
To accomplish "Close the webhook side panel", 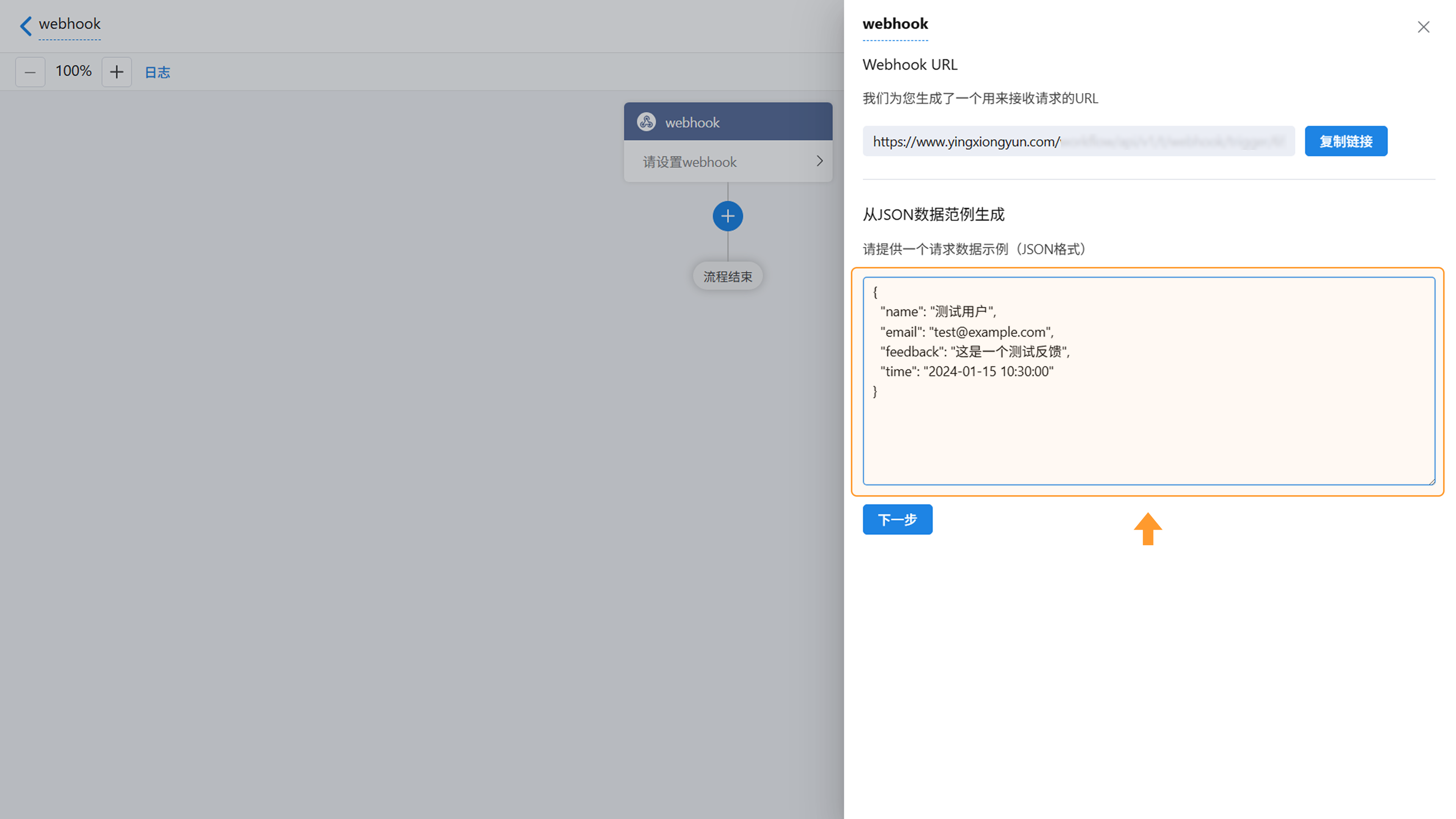I will [x=1423, y=27].
